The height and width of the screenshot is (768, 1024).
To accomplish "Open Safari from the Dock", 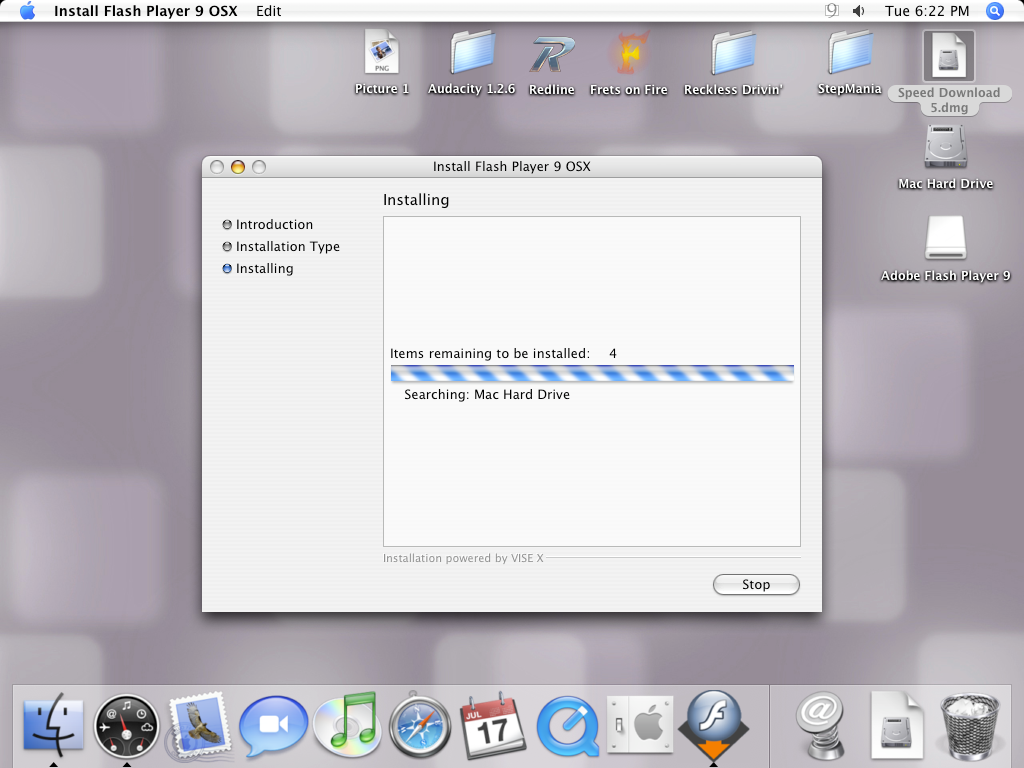I will (x=420, y=725).
